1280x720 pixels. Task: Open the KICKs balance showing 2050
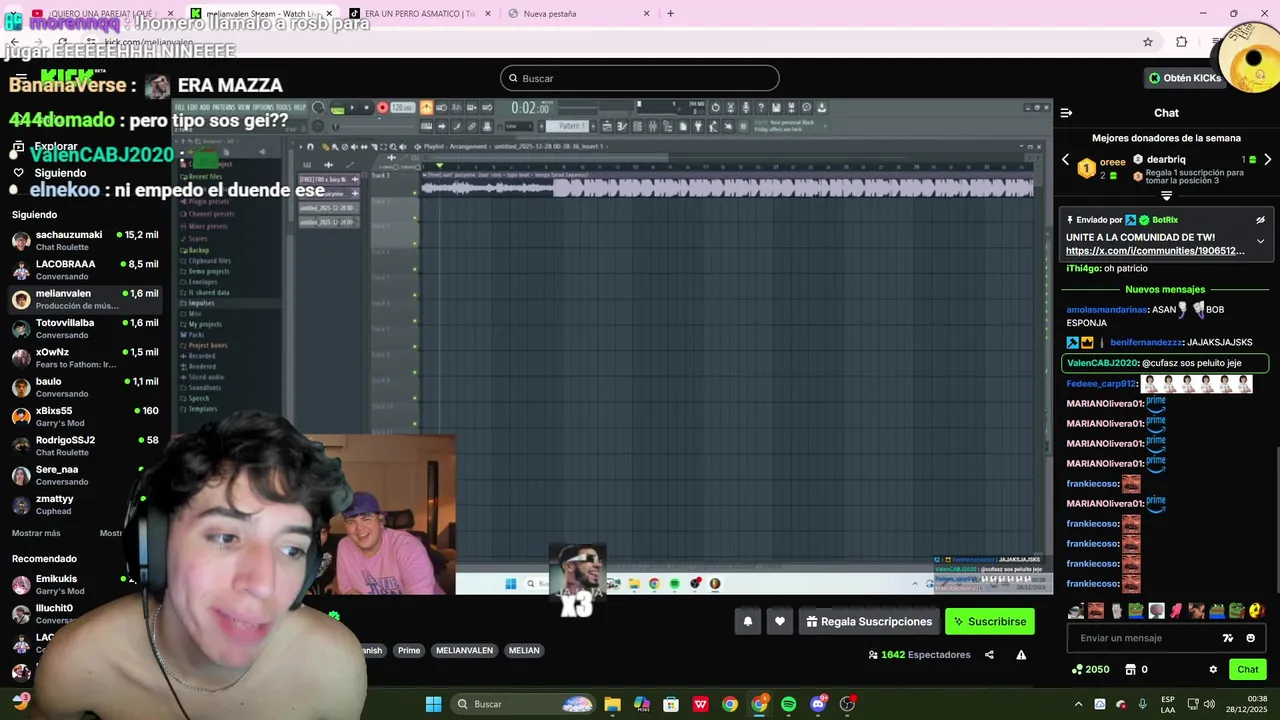[1090, 670]
